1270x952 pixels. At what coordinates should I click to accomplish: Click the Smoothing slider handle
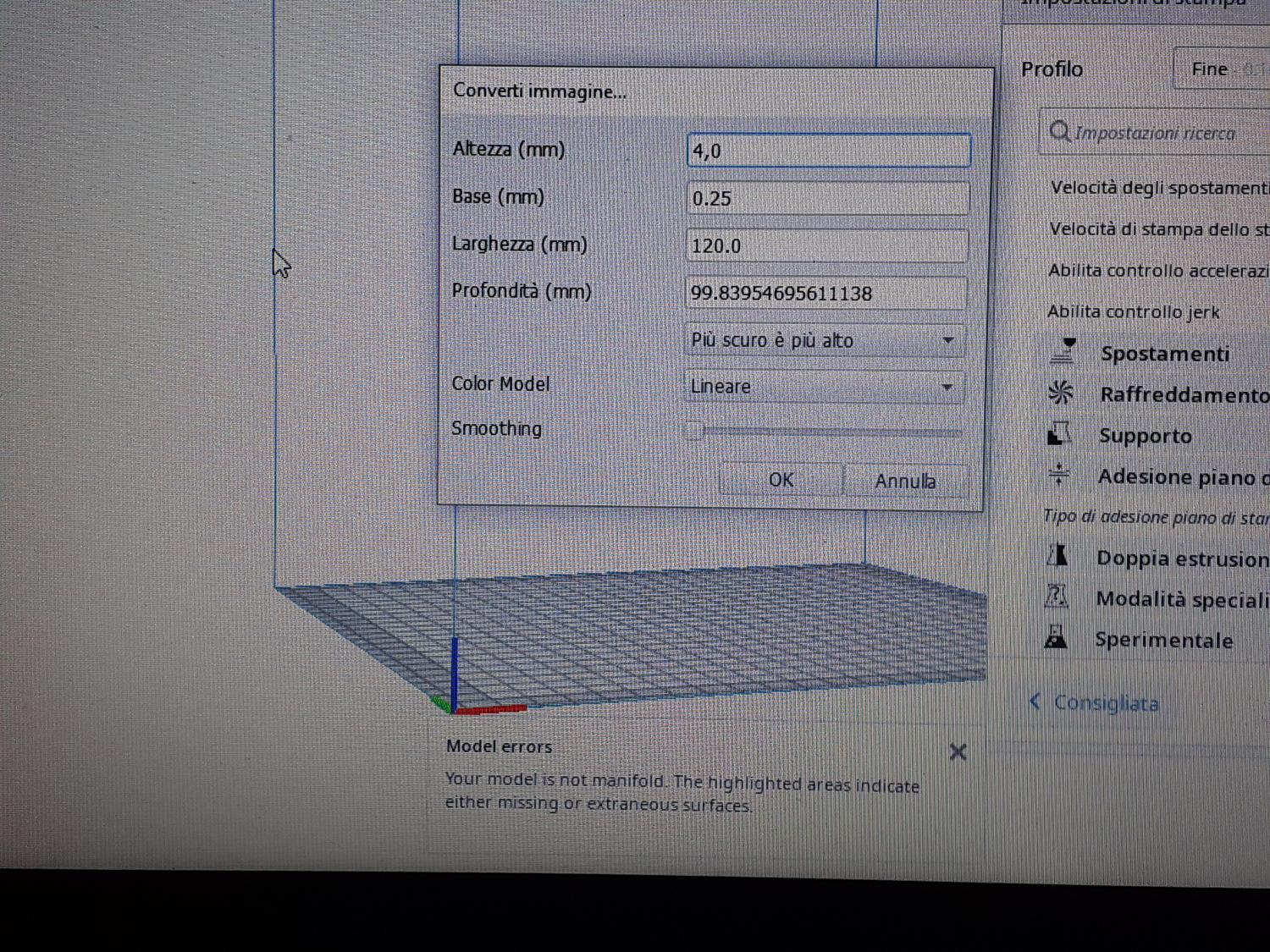[x=694, y=431]
